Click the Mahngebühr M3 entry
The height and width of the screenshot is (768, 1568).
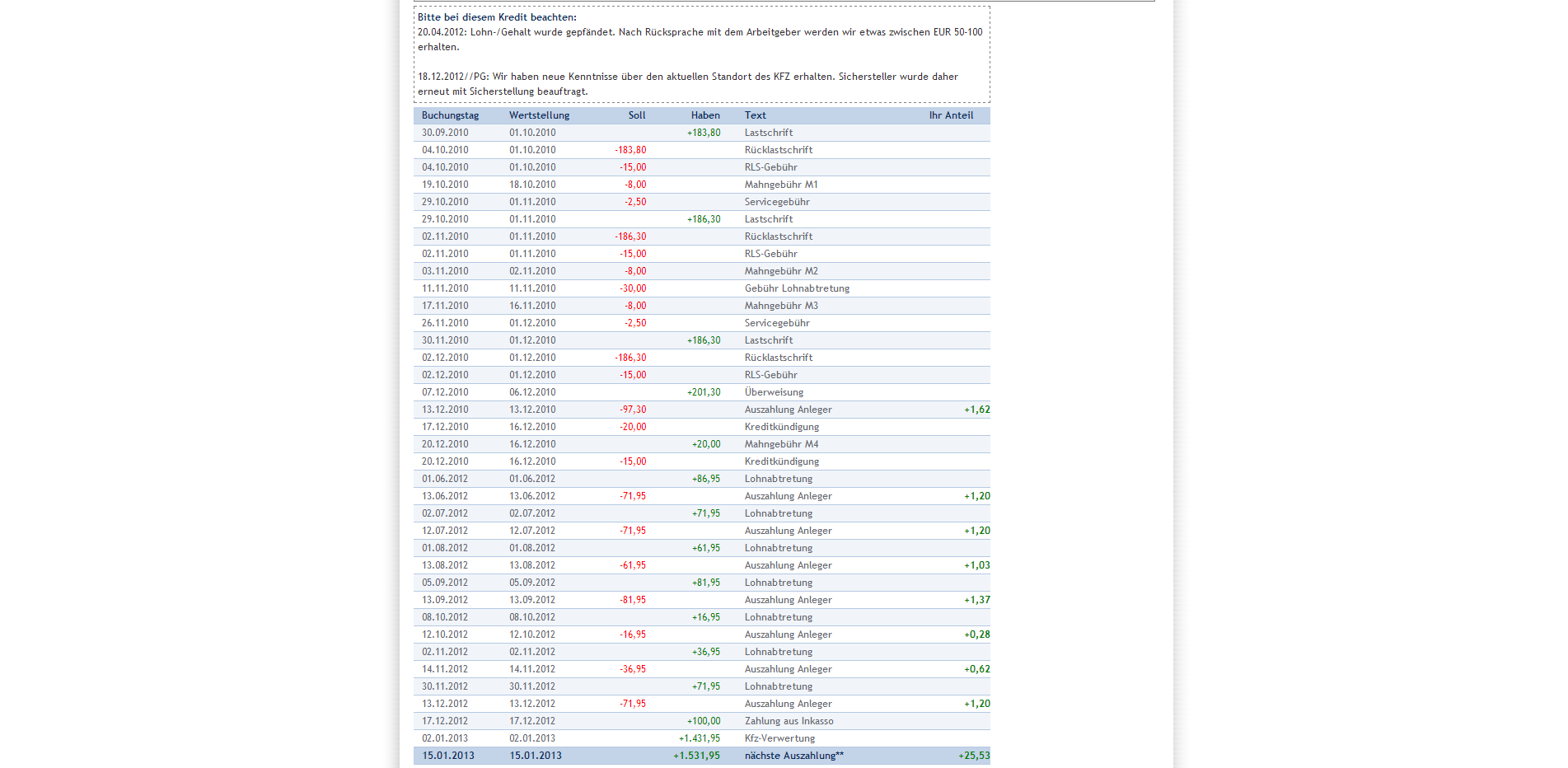(780, 306)
